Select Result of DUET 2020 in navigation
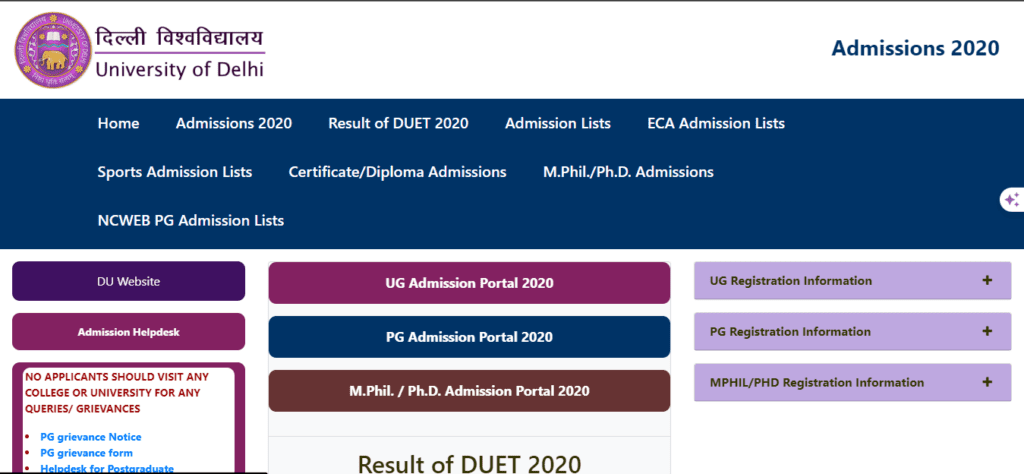The image size is (1024, 474). click(398, 123)
